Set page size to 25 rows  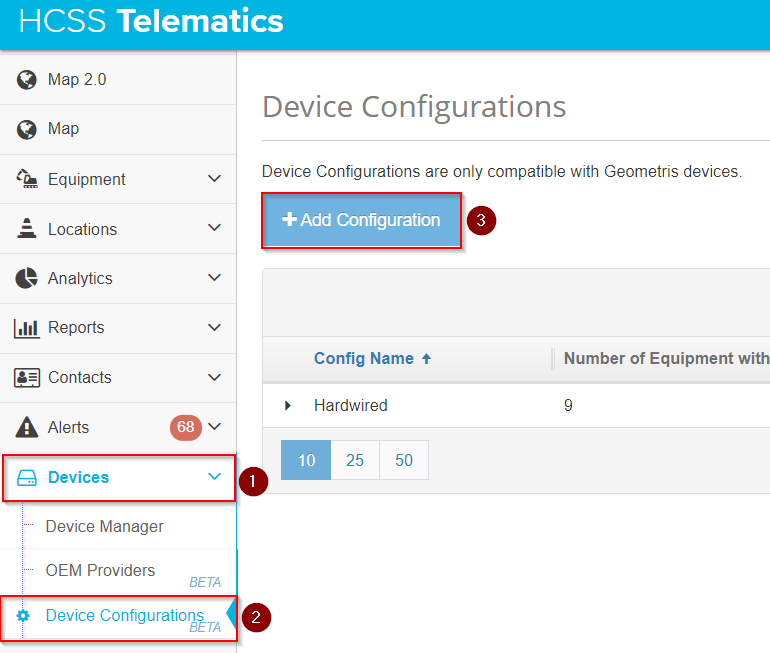coord(355,460)
